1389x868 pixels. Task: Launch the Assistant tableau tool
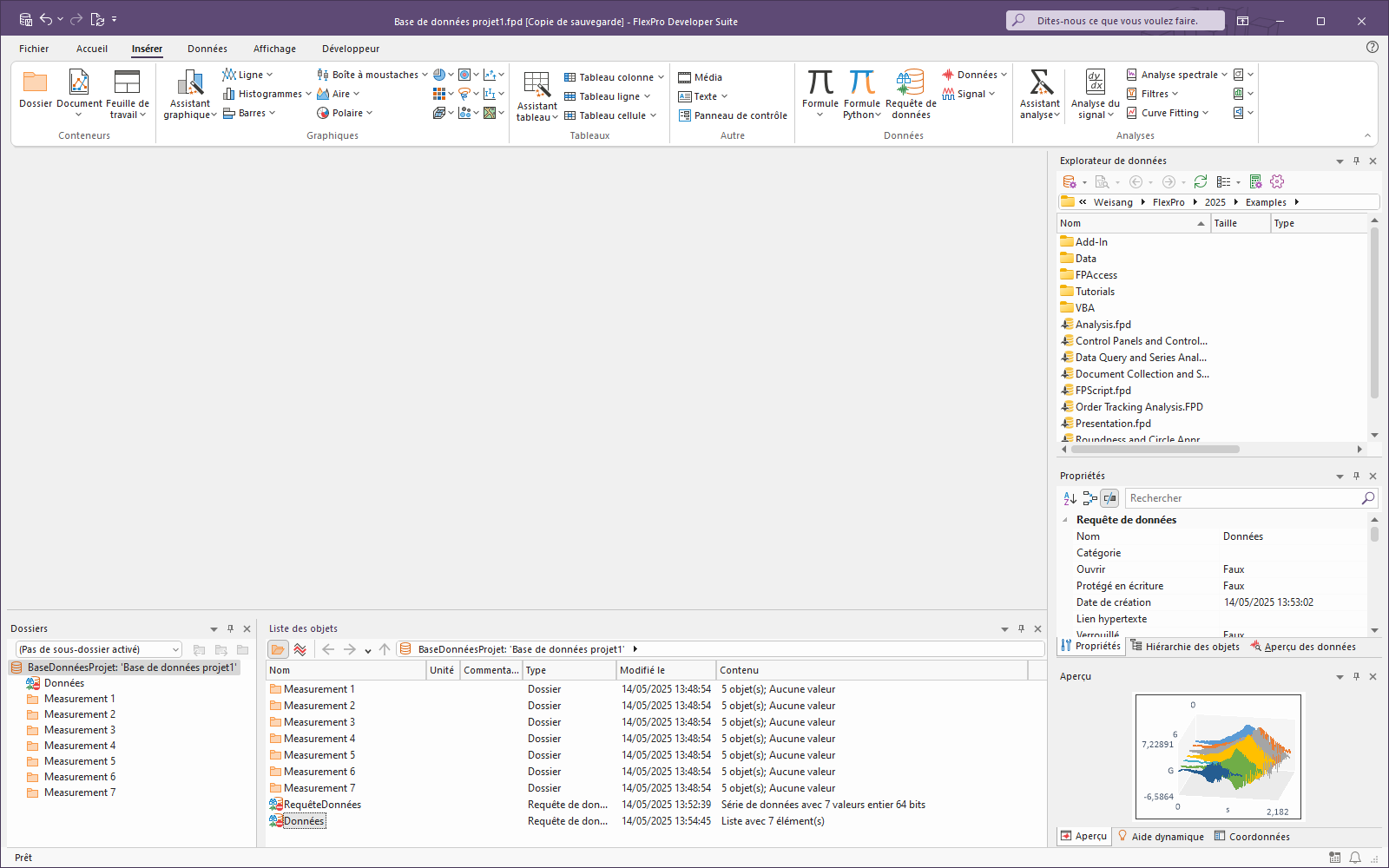click(x=537, y=85)
